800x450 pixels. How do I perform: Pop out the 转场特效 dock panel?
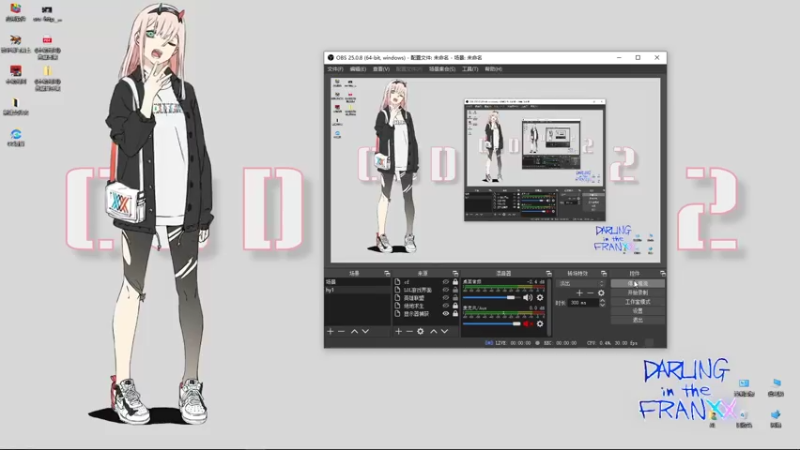(604, 273)
